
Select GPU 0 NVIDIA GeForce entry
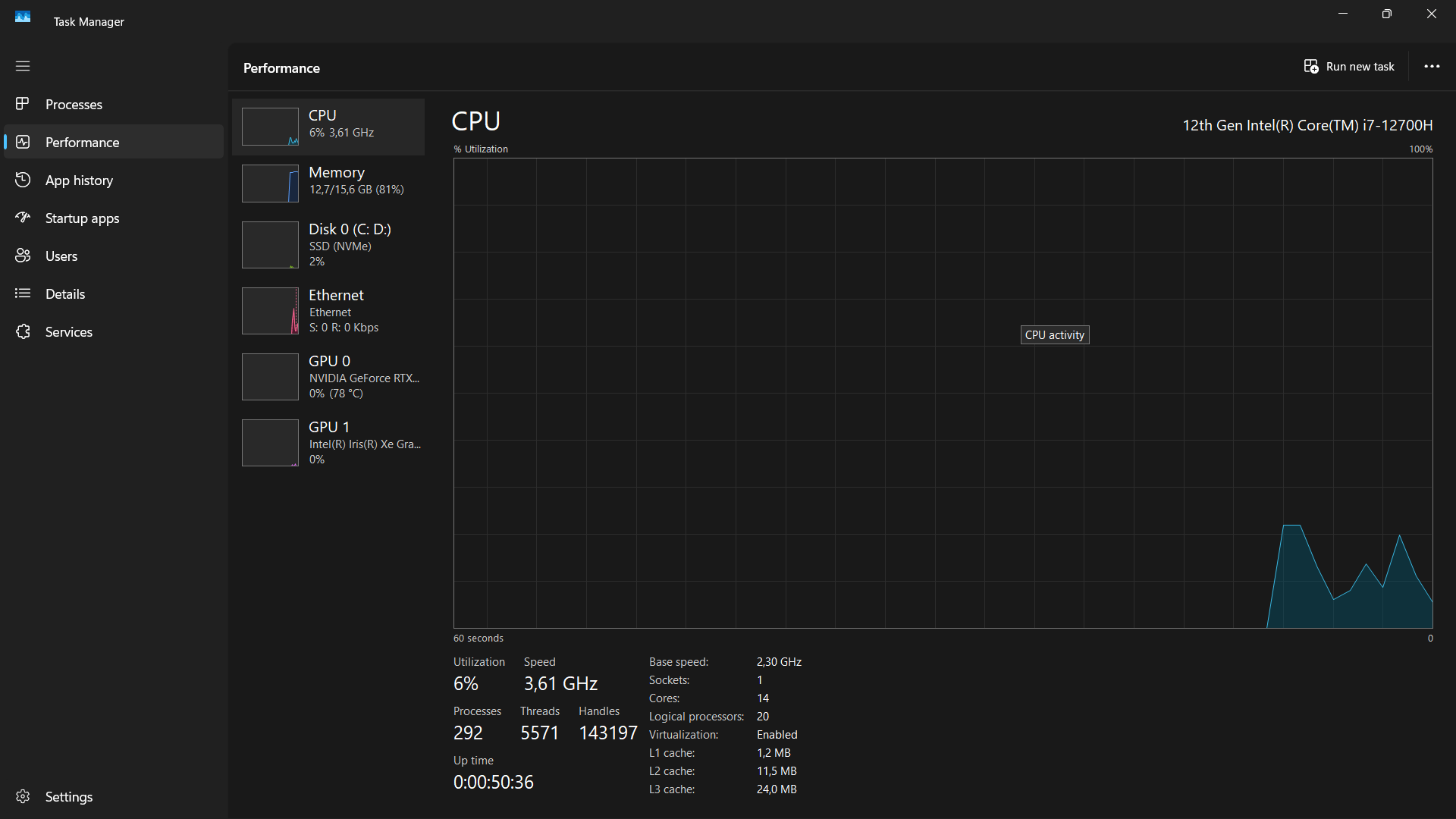(328, 377)
